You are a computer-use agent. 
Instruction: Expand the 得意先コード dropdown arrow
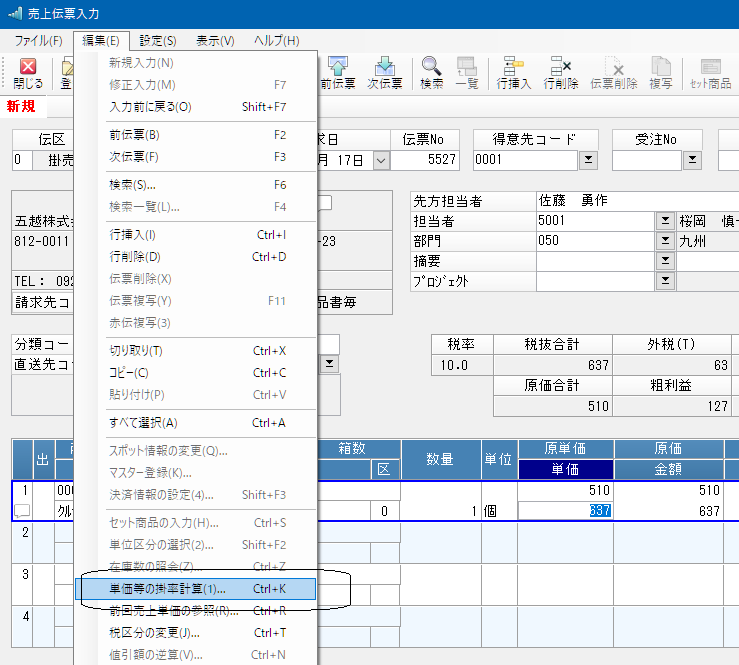click(x=588, y=160)
